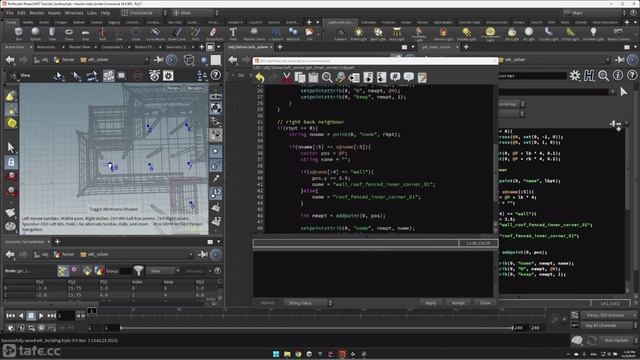Toggle points attribute view in spreadsheet

63,271
